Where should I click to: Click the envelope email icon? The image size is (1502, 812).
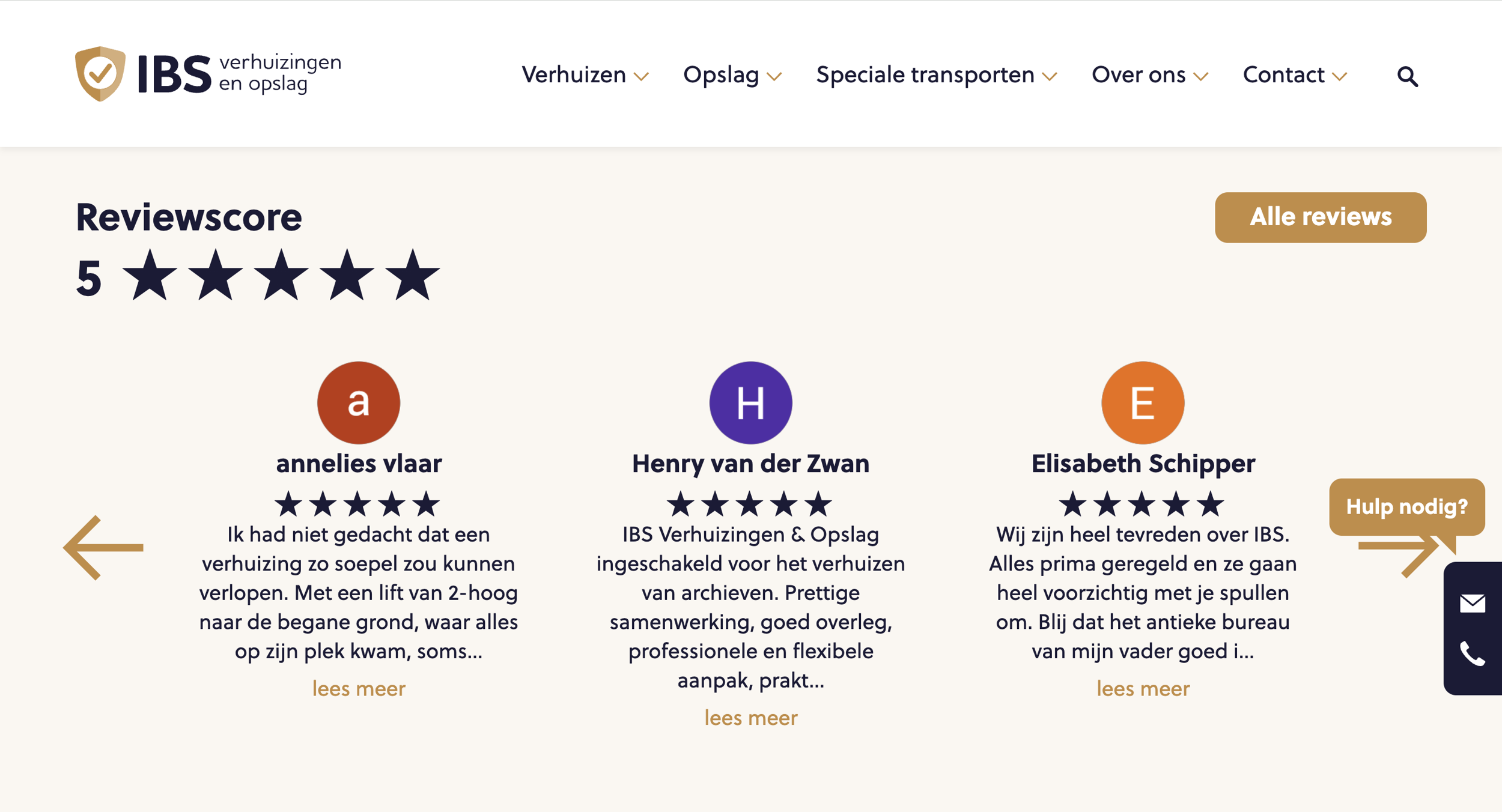pos(1472,603)
